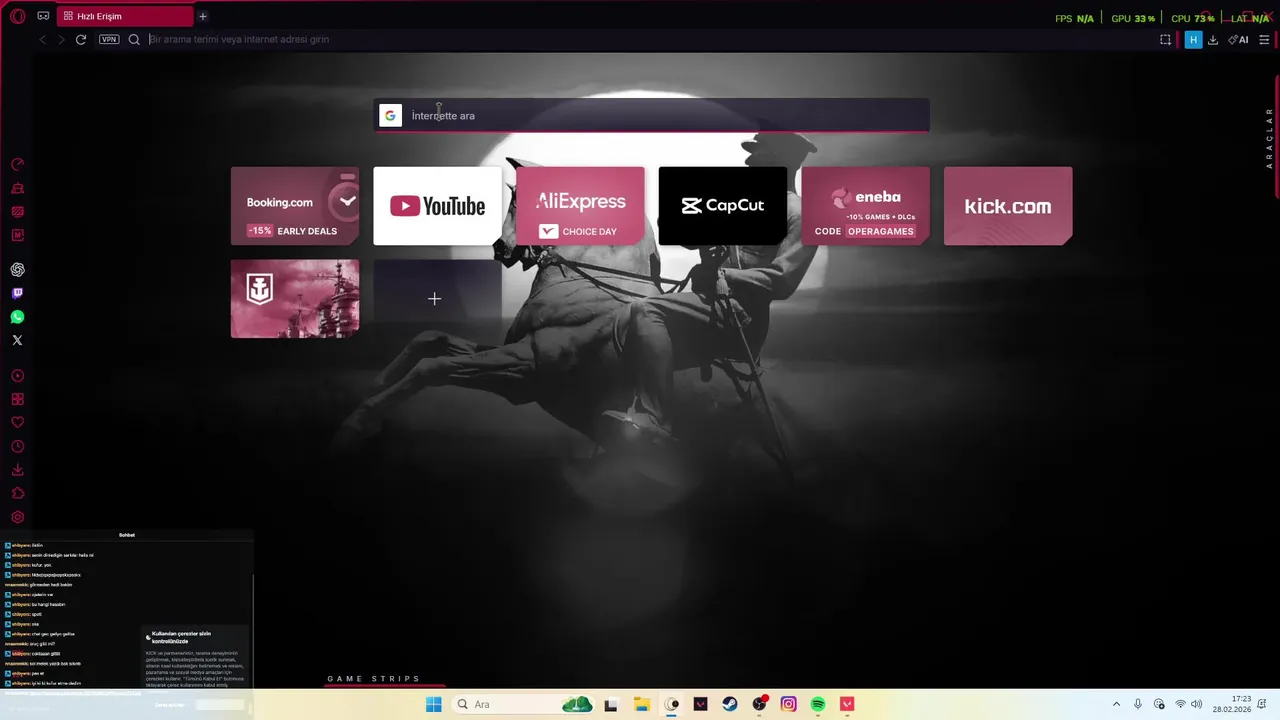The height and width of the screenshot is (720, 1280).
Task: Open the Opera GX main menu logo
Action: coord(17,16)
